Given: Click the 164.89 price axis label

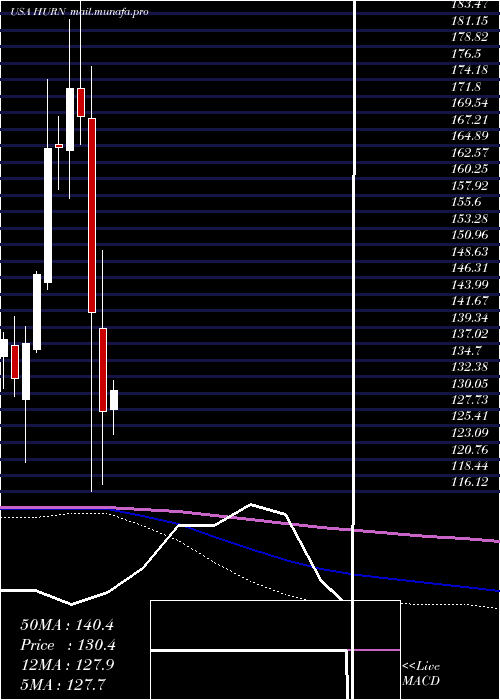Looking at the screenshot, I should pos(470,137).
